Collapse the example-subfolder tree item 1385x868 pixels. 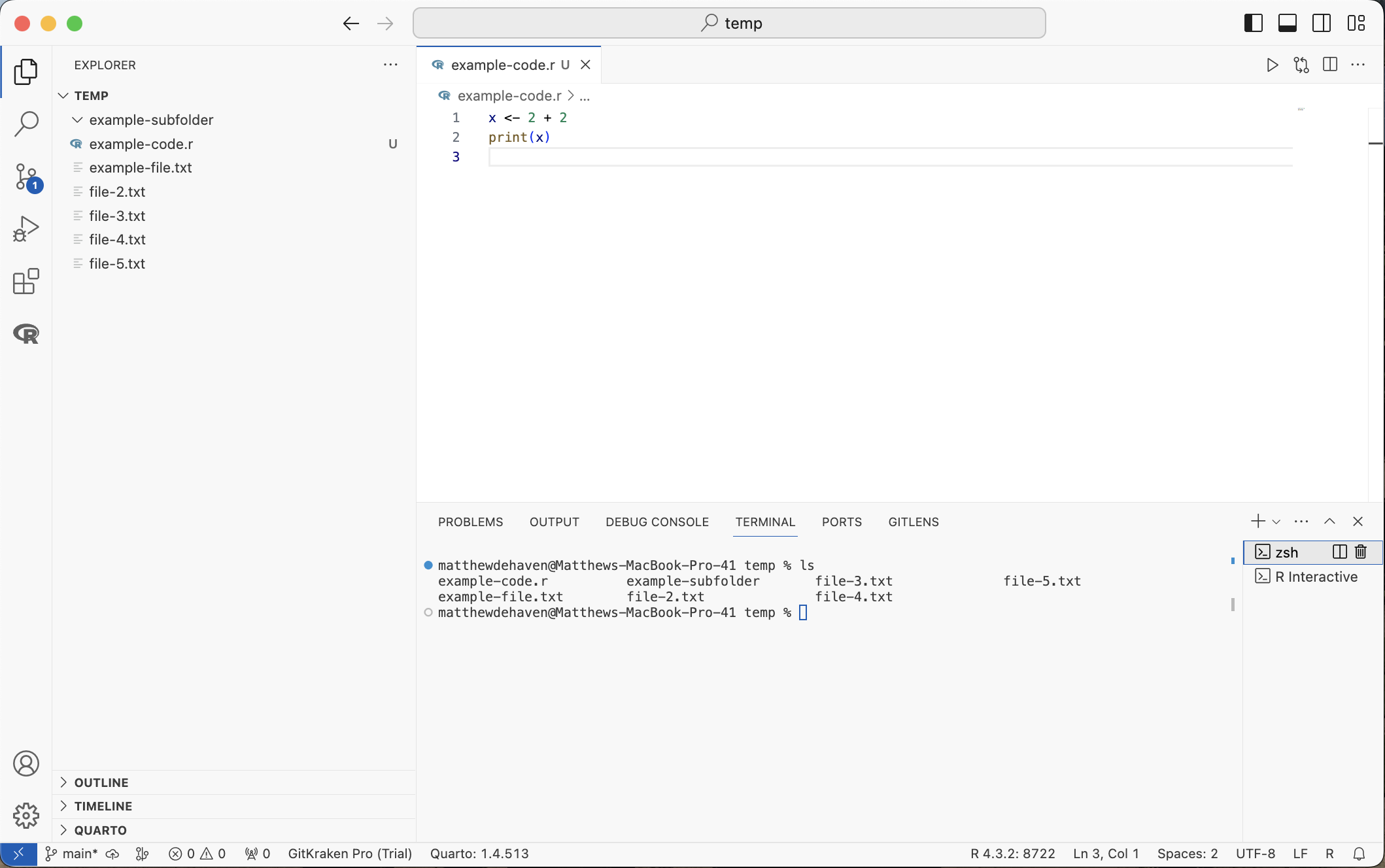point(77,120)
